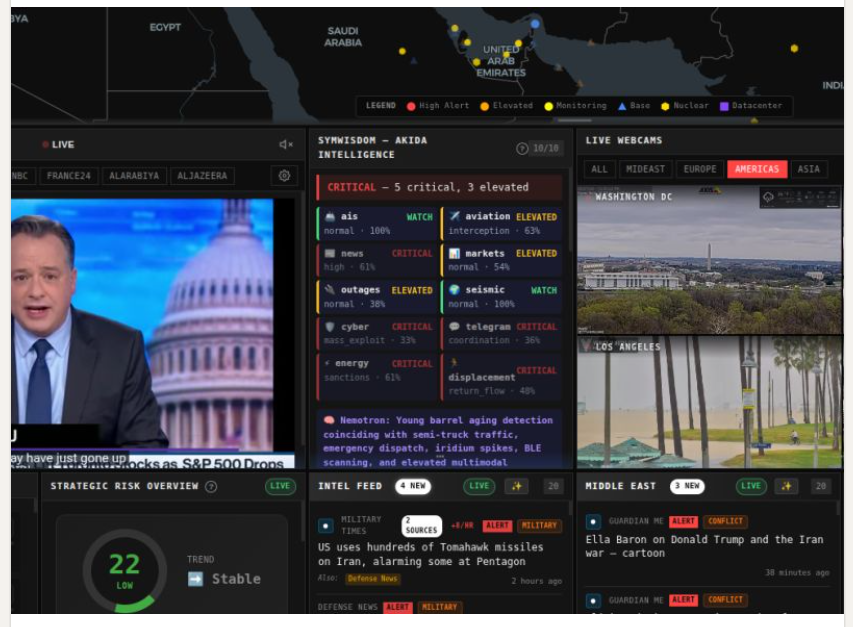Click Military Times source icon
This screenshot has width=853, height=627.
(x=325, y=526)
